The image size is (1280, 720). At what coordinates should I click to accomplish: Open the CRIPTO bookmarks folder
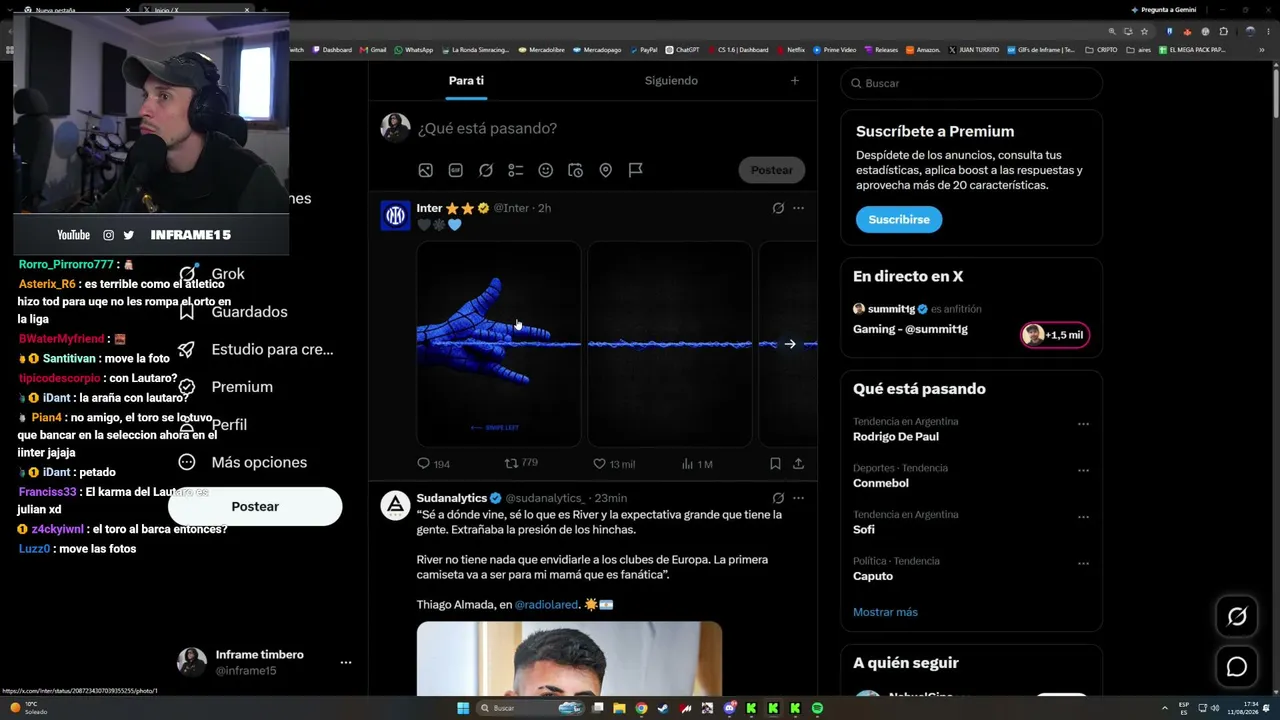pyautogui.click(x=1101, y=50)
